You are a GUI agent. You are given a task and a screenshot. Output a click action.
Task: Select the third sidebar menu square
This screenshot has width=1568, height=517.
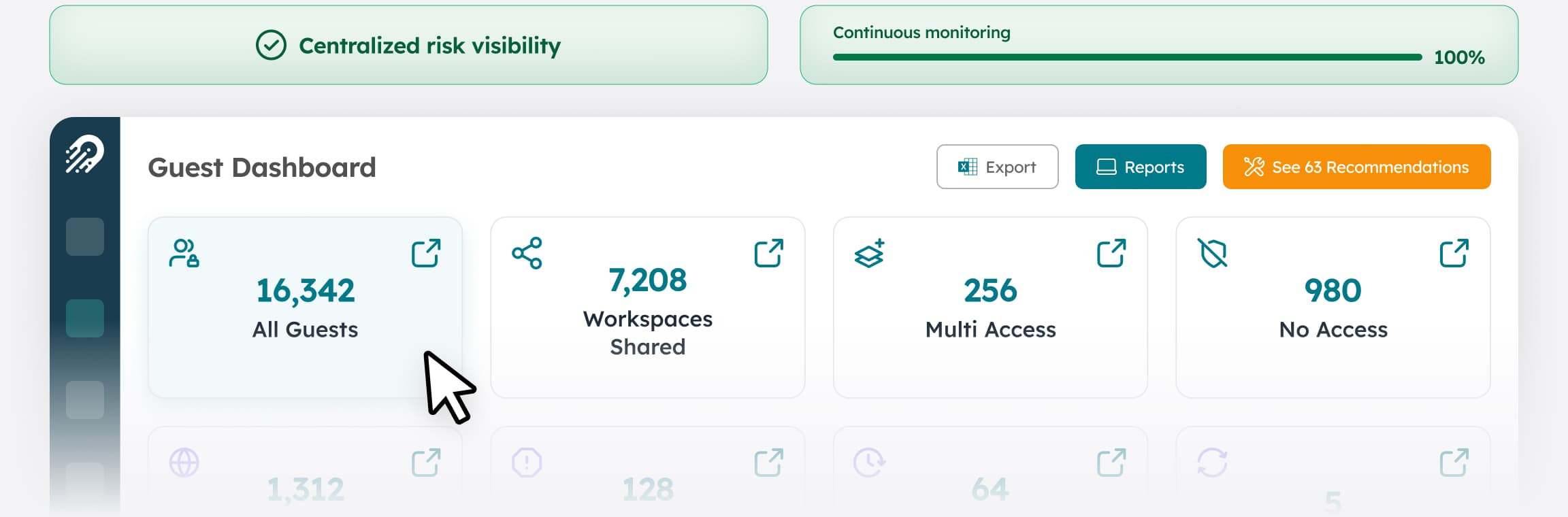85,400
